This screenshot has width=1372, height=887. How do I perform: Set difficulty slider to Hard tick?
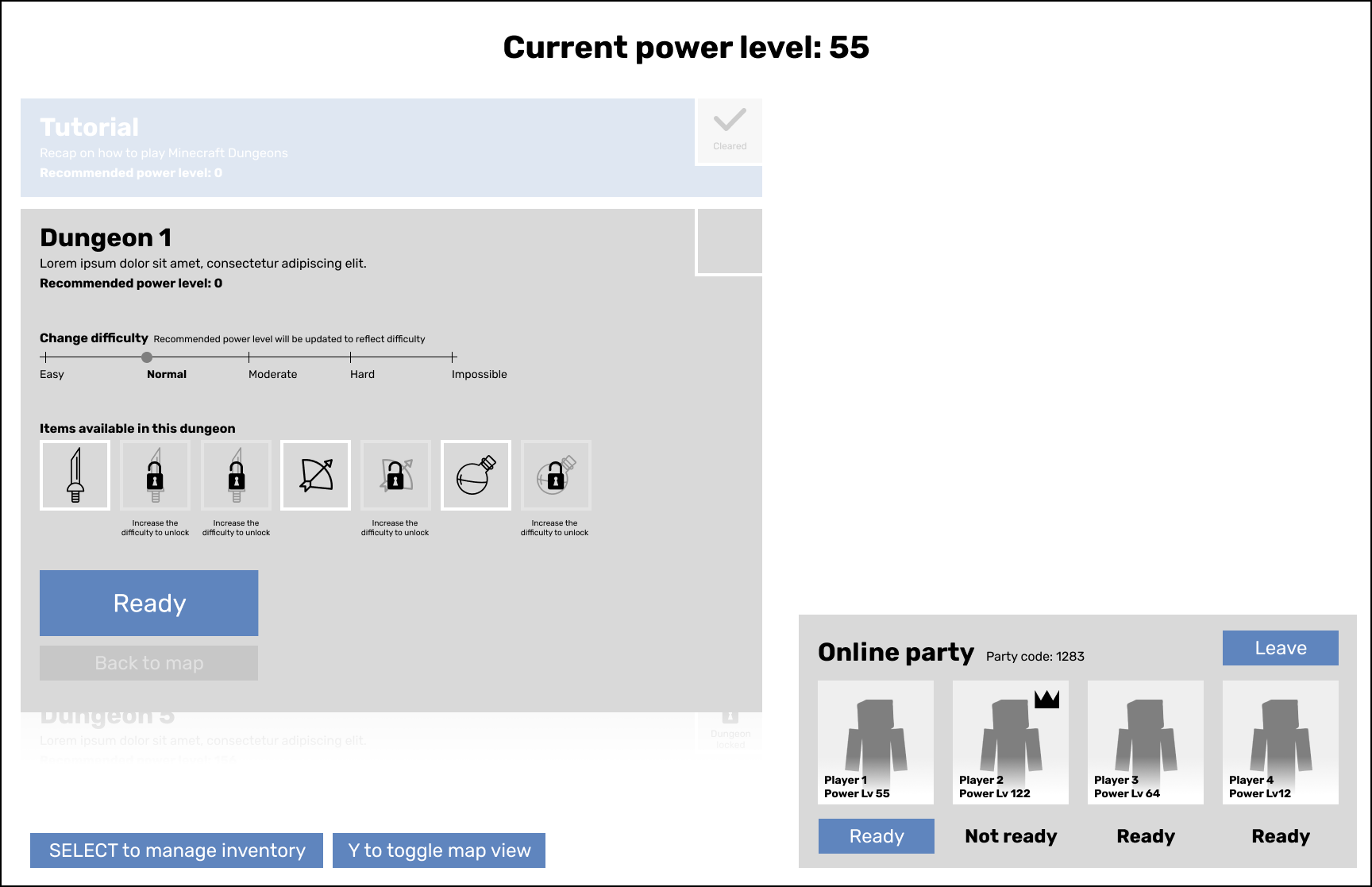[x=350, y=357]
